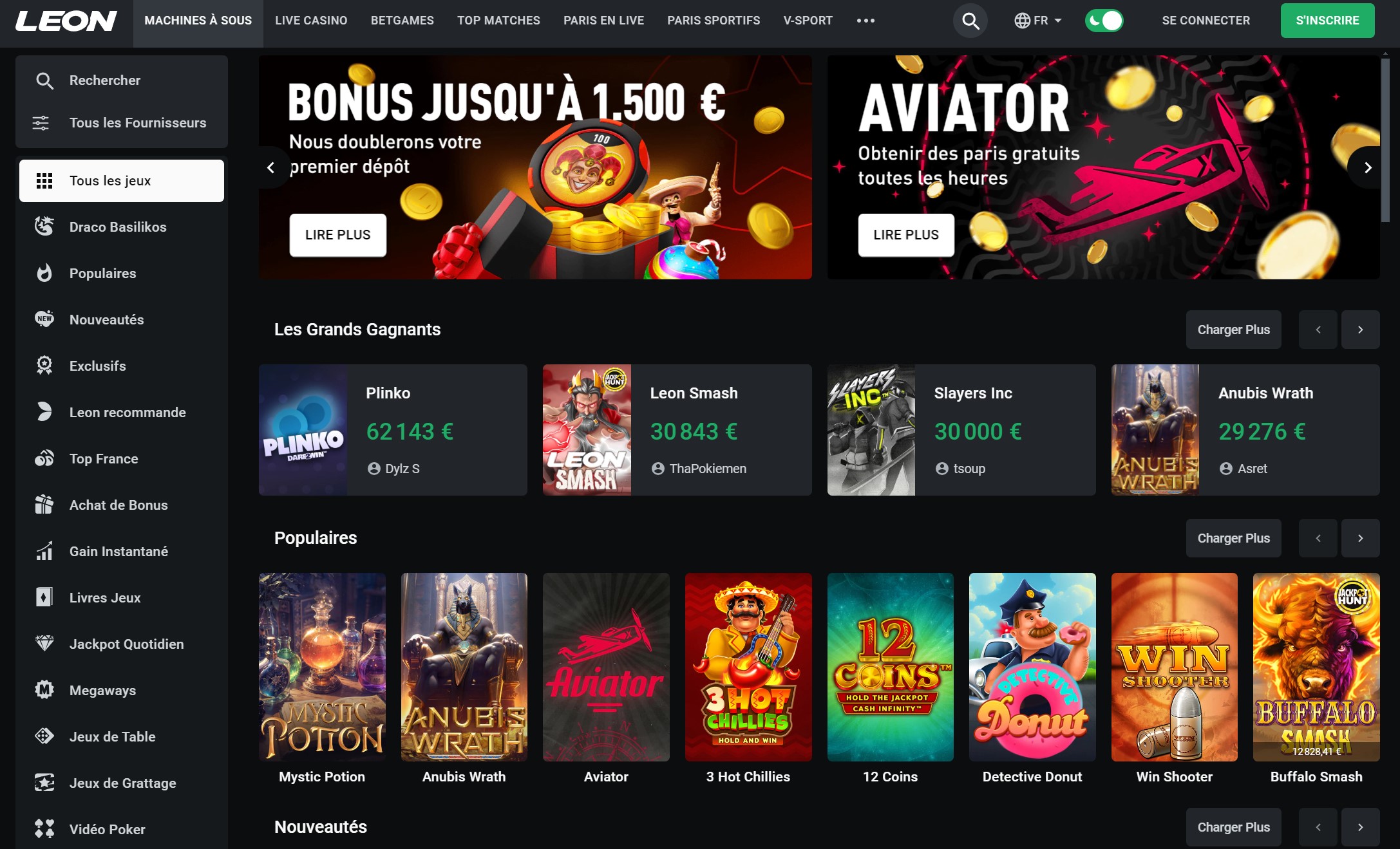The image size is (1400, 849).
Task: Open the Draco Basilikos category icon
Action: 44,227
